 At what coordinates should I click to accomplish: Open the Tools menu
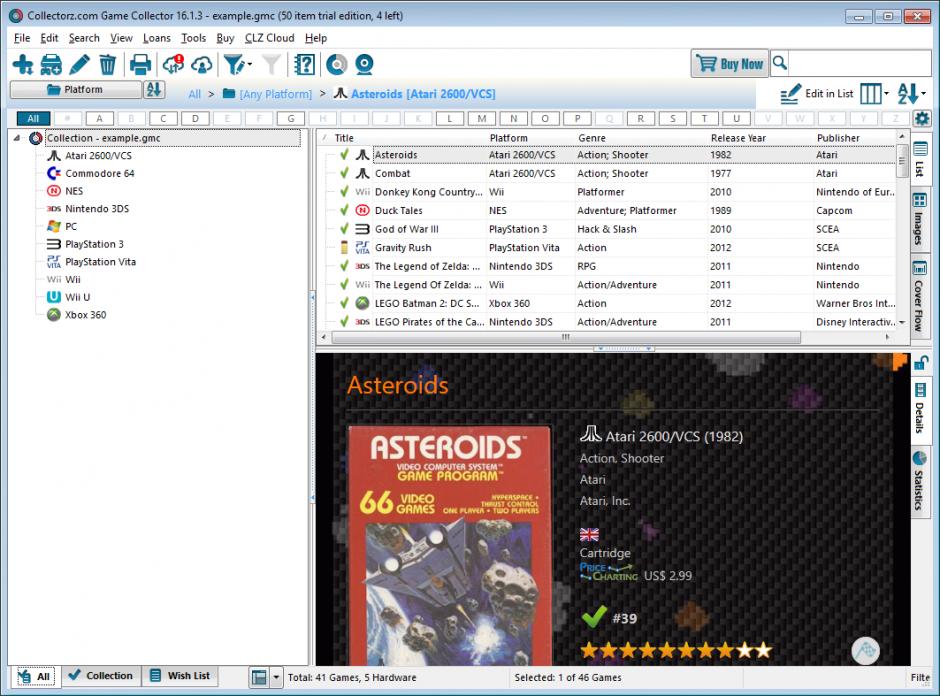(194, 38)
